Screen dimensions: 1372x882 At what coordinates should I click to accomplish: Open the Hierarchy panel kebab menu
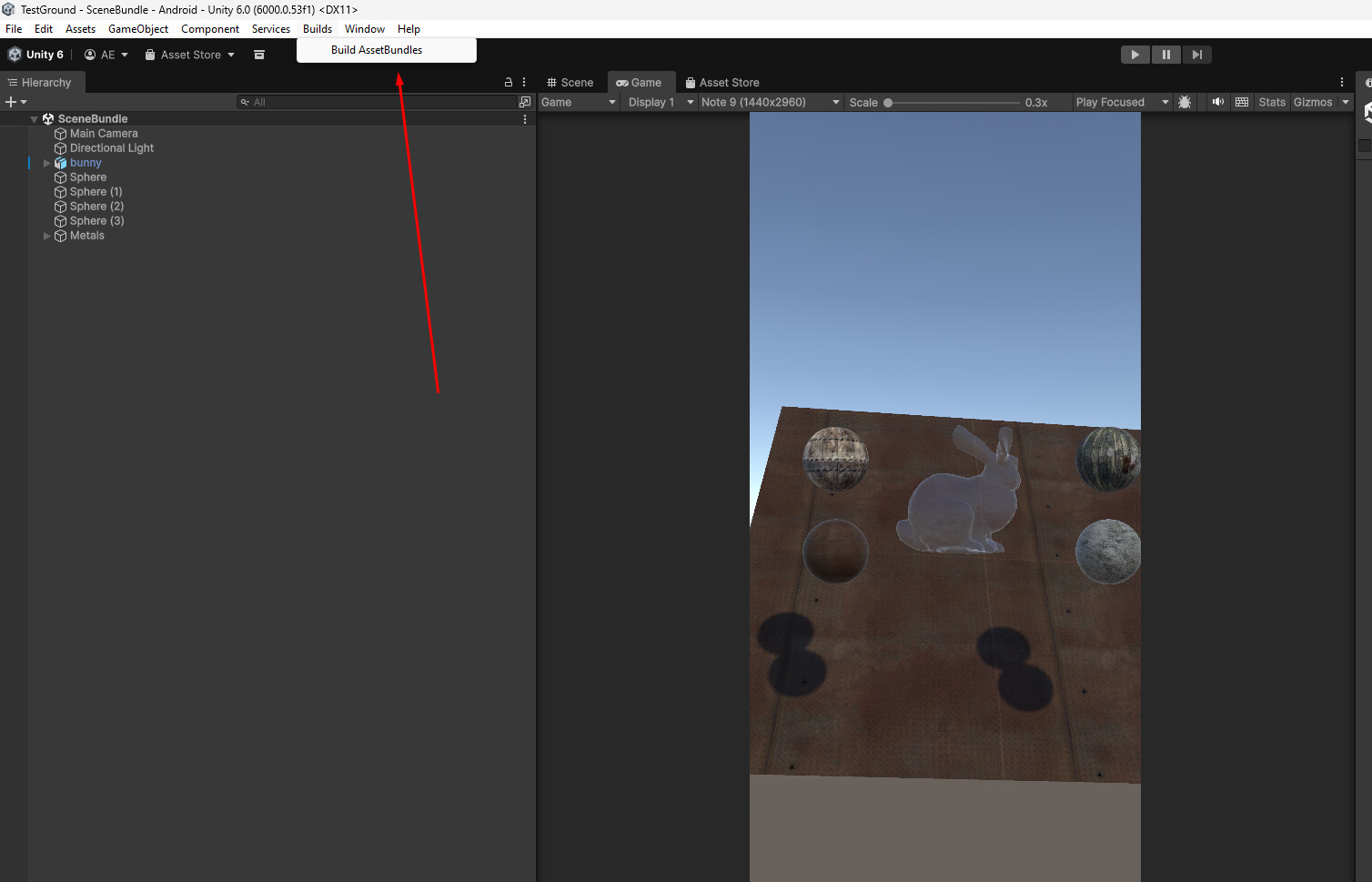(x=524, y=82)
